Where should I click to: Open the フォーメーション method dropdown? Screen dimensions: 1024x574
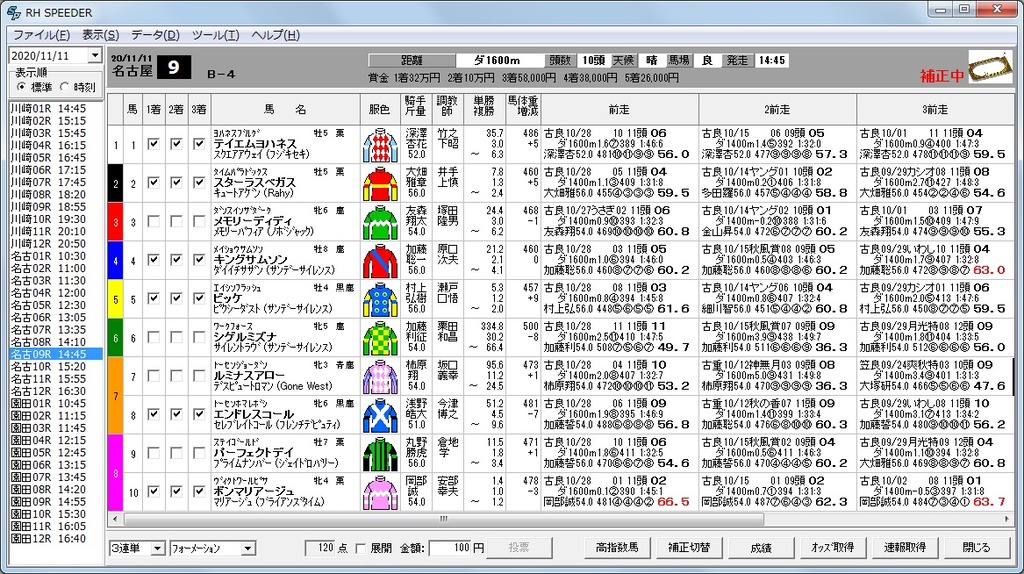click(x=248, y=549)
